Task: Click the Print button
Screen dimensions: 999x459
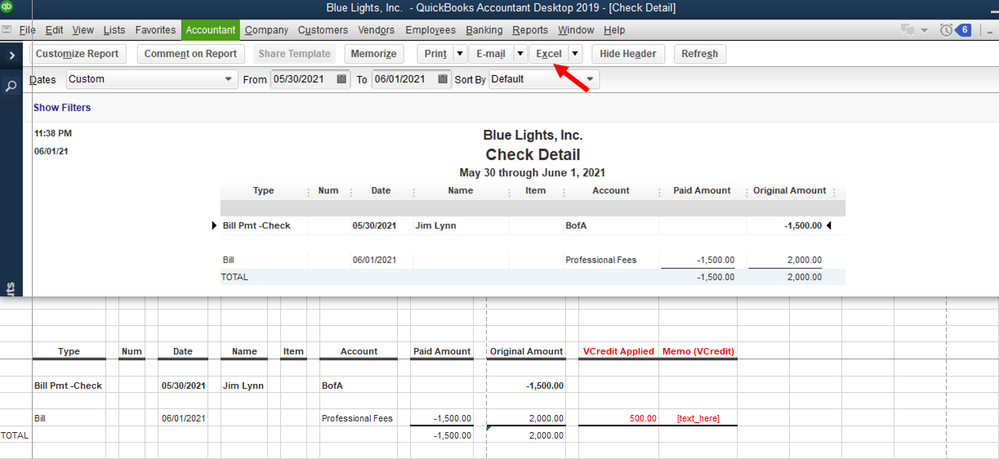Action: click(435, 54)
